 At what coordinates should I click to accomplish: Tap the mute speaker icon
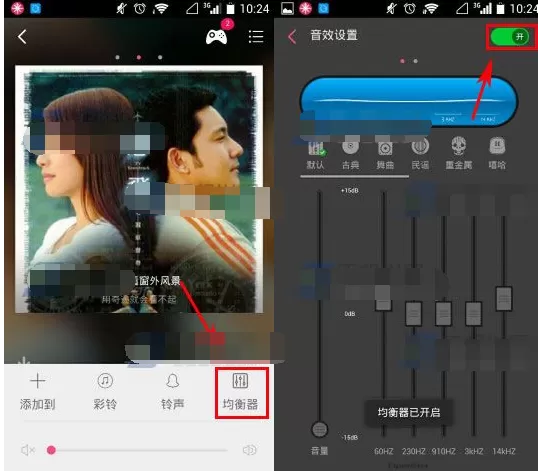pyautogui.click(x=28, y=450)
